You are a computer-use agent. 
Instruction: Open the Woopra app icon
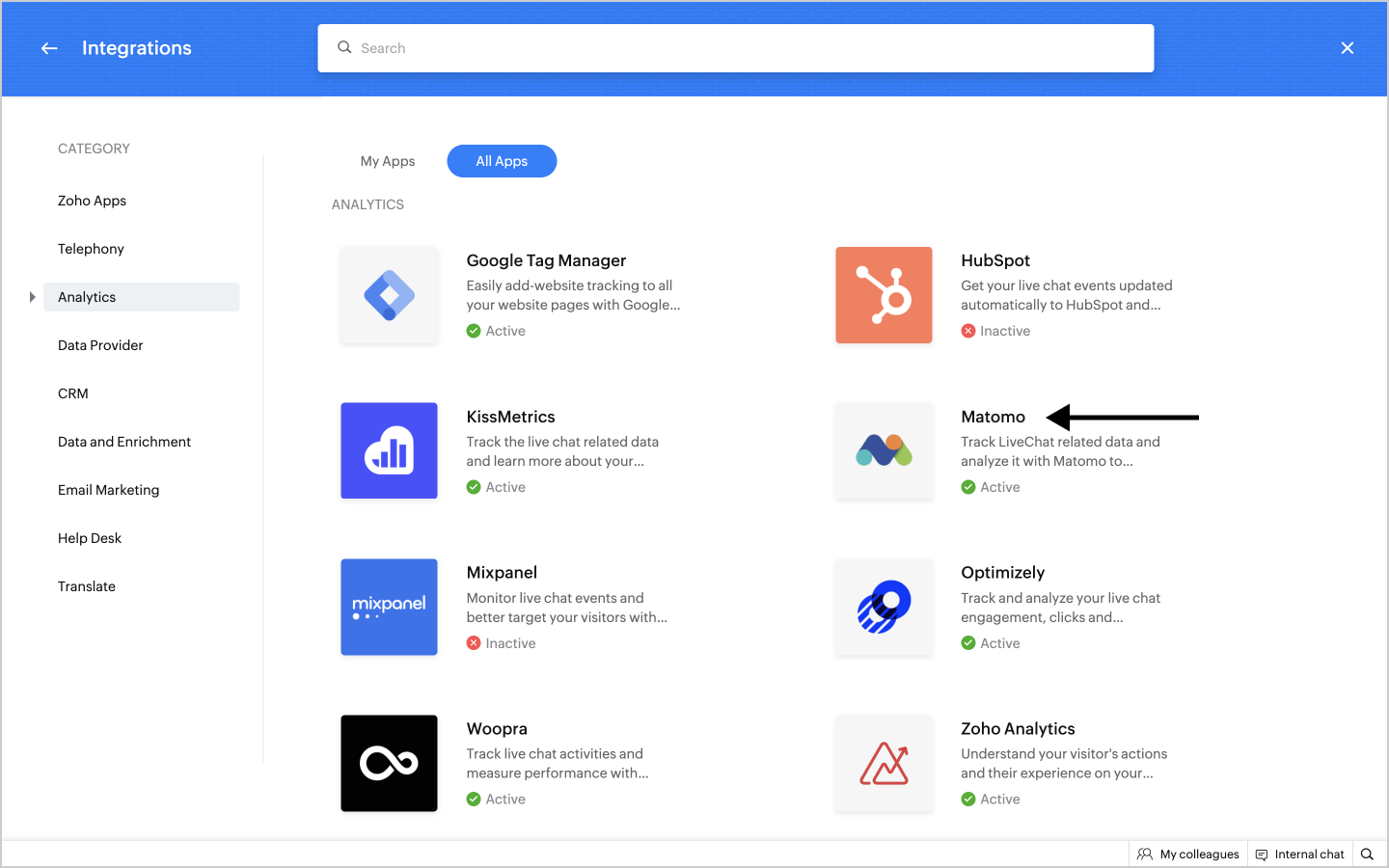tap(389, 763)
